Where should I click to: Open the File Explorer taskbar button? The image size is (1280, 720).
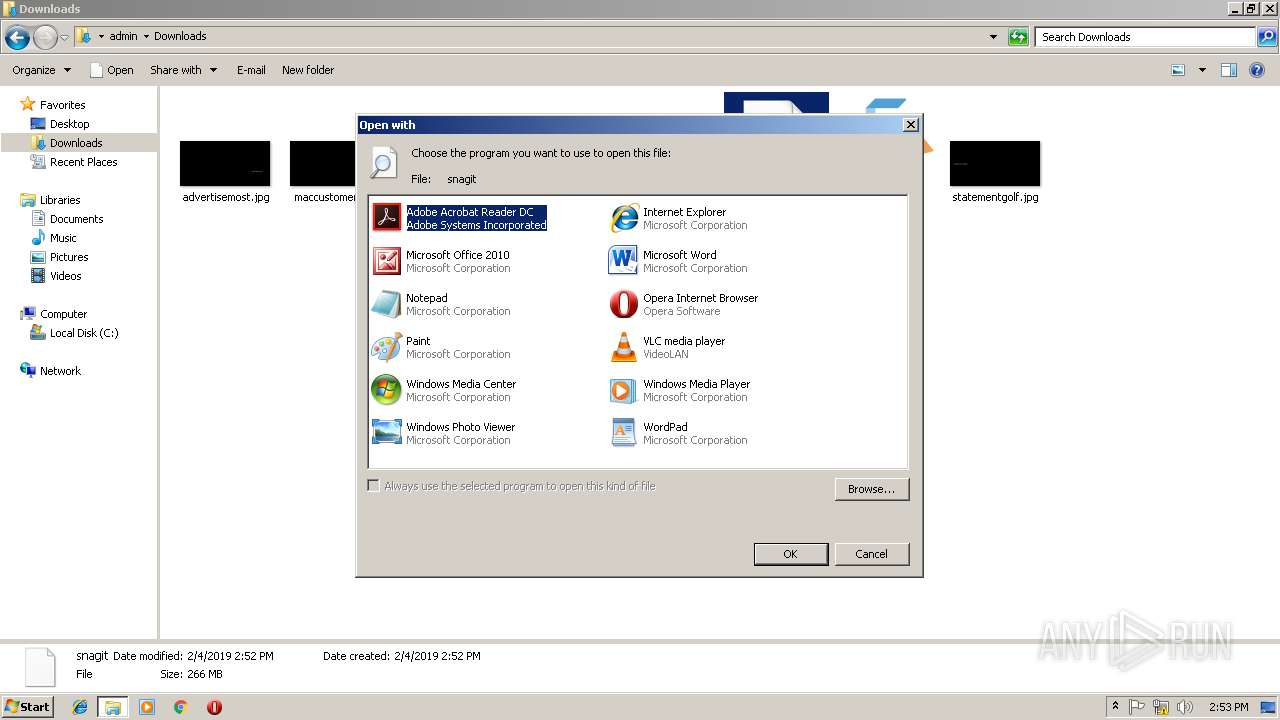pyautogui.click(x=113, y=707)
